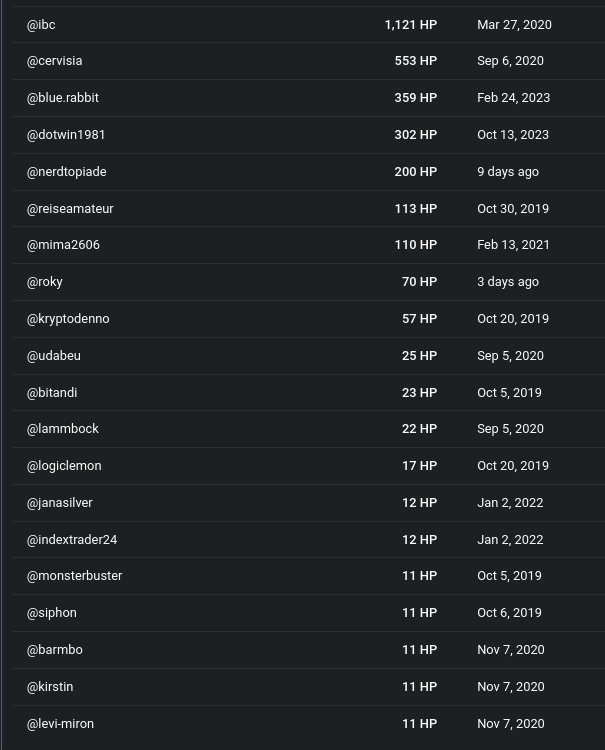This screenshot has width=605, height=750.
Task: Open the @mima2606 profile
Action: coord(63,245)
